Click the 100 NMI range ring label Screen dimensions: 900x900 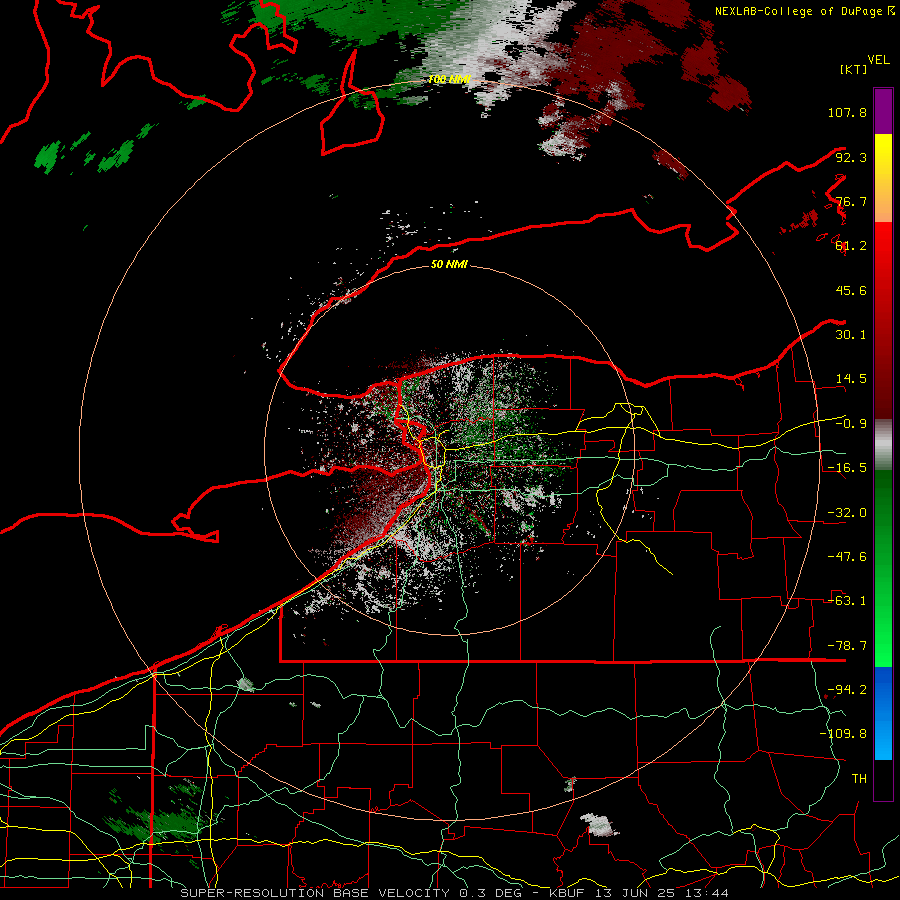(449, 79)
